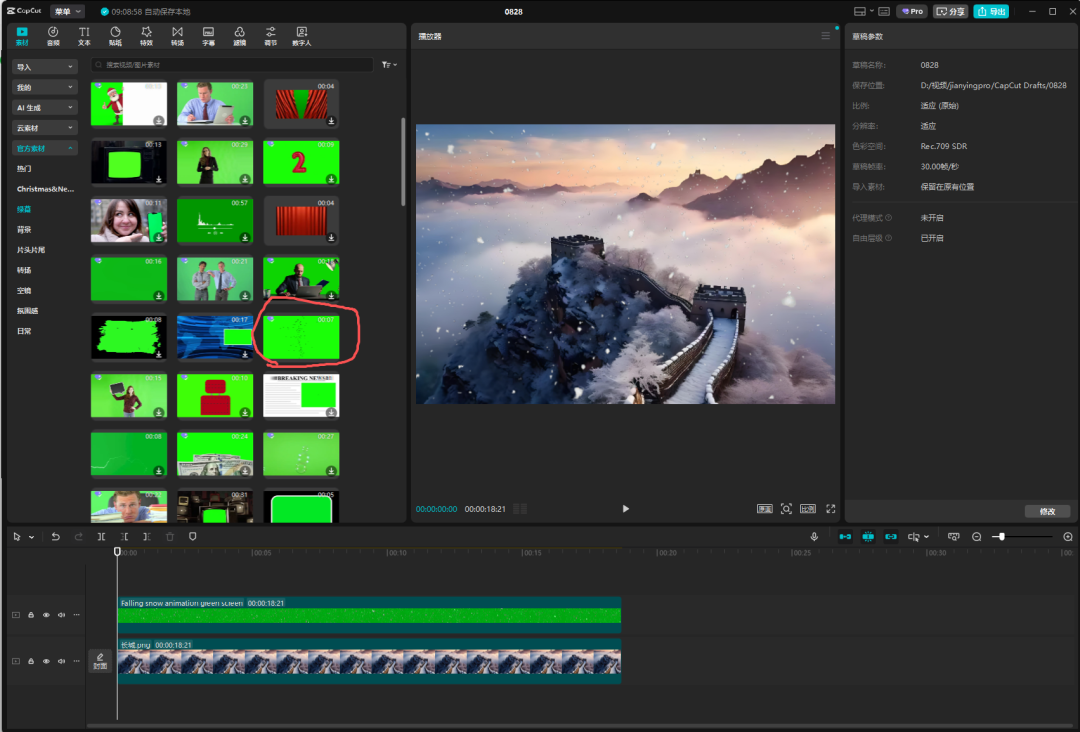Image resolution: width=1080 pixels, height=732 pixels.
Task: Lock the Falling snow animation track
Action: [31, 615]
